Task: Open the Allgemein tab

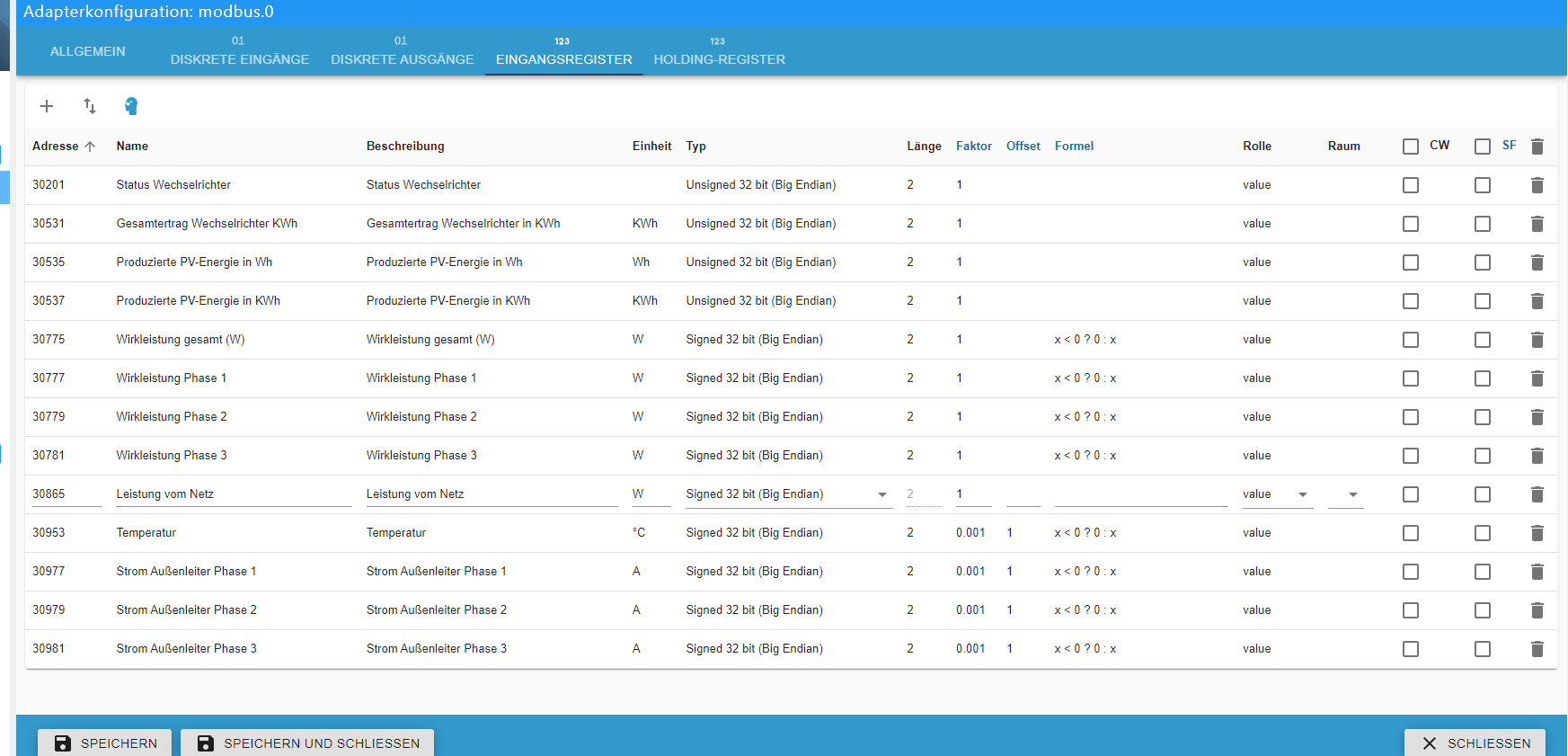Action: coord(88,51)
